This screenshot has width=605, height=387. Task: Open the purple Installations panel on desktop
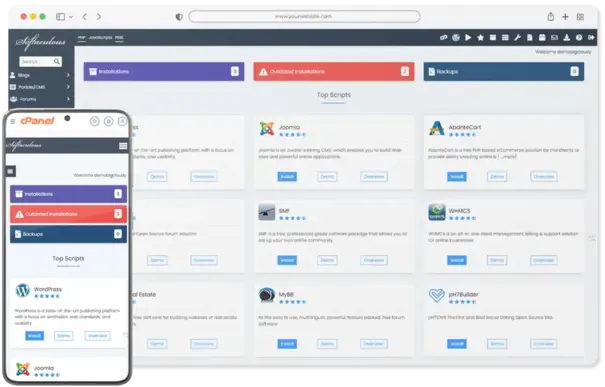point(164,71)
